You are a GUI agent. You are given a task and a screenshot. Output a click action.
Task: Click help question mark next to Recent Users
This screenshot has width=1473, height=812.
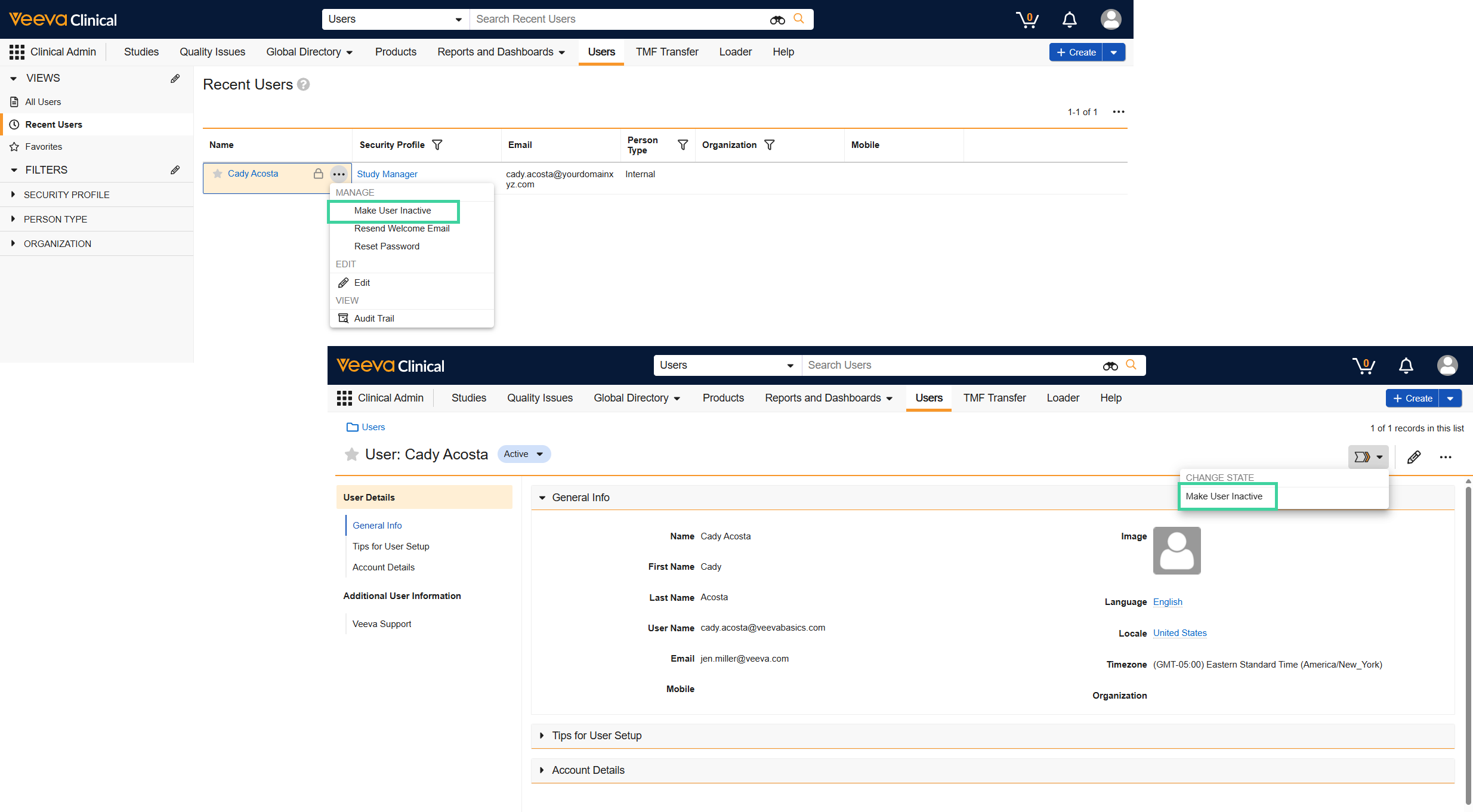point(304,85)
